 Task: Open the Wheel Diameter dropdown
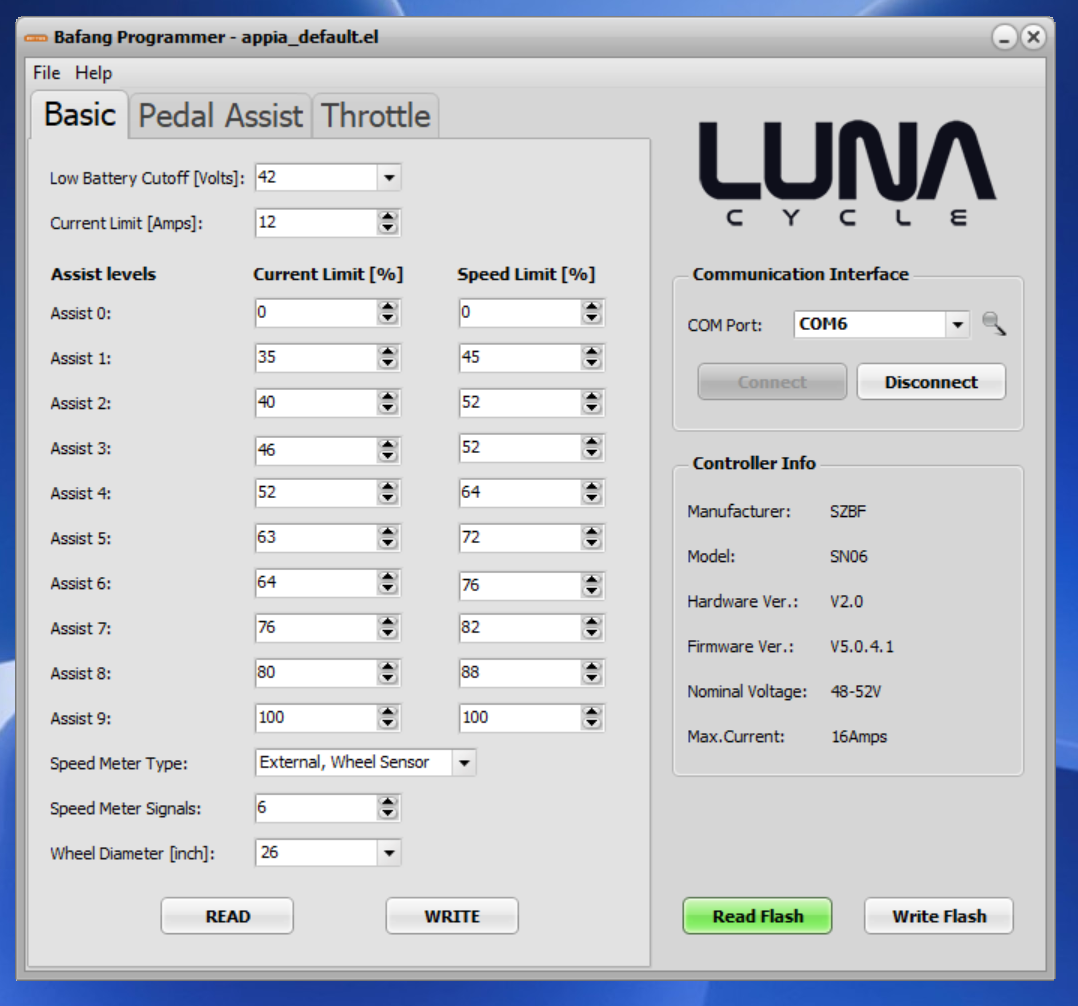click(x=389, y=853)
